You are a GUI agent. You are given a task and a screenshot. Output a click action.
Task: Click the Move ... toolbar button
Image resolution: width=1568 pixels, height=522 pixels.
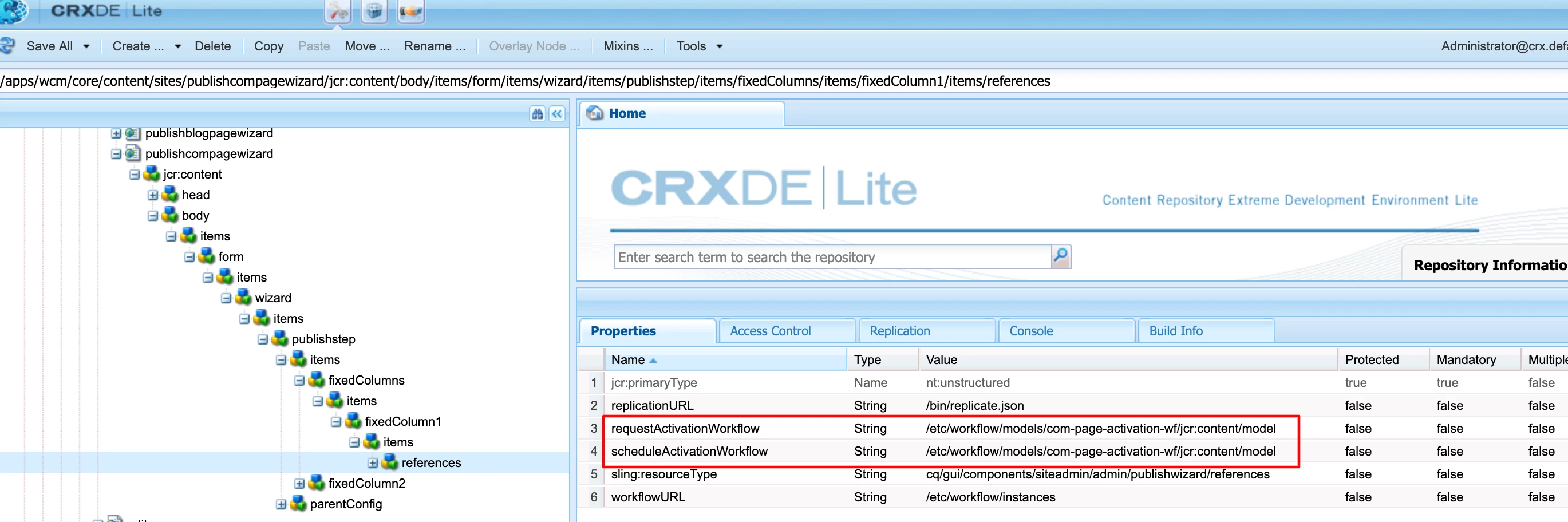(367, 46)
